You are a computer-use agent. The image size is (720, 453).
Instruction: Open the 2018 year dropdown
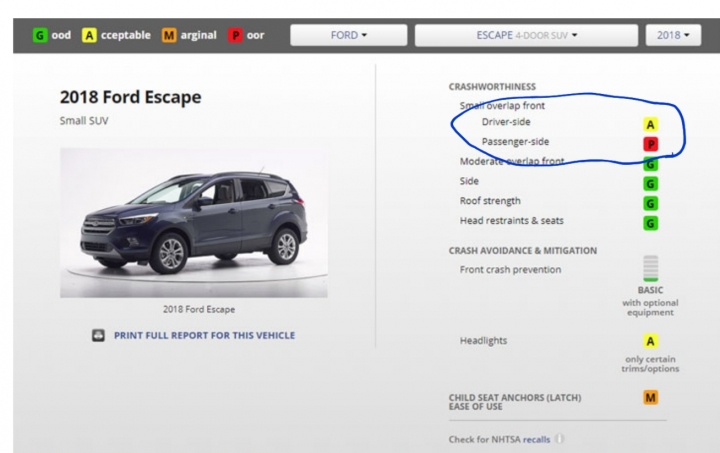click(x=673, y=35)
